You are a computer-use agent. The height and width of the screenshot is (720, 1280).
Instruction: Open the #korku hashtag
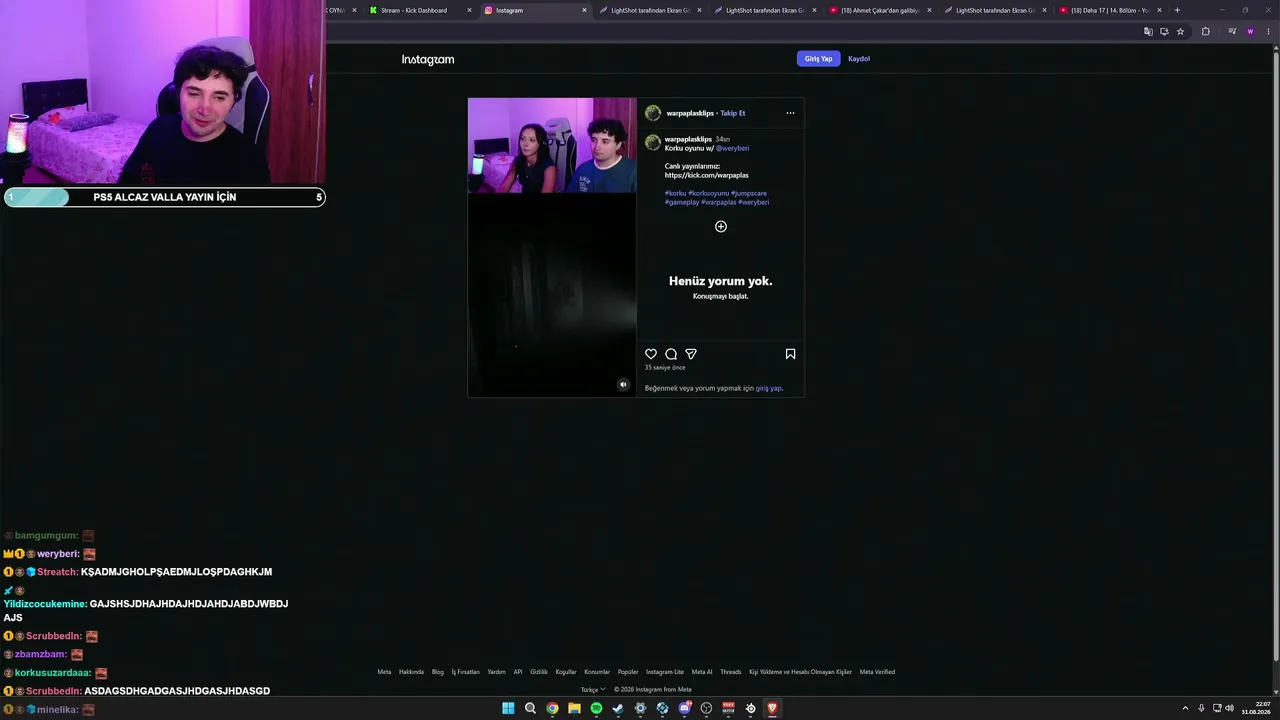tap(676, 193)
